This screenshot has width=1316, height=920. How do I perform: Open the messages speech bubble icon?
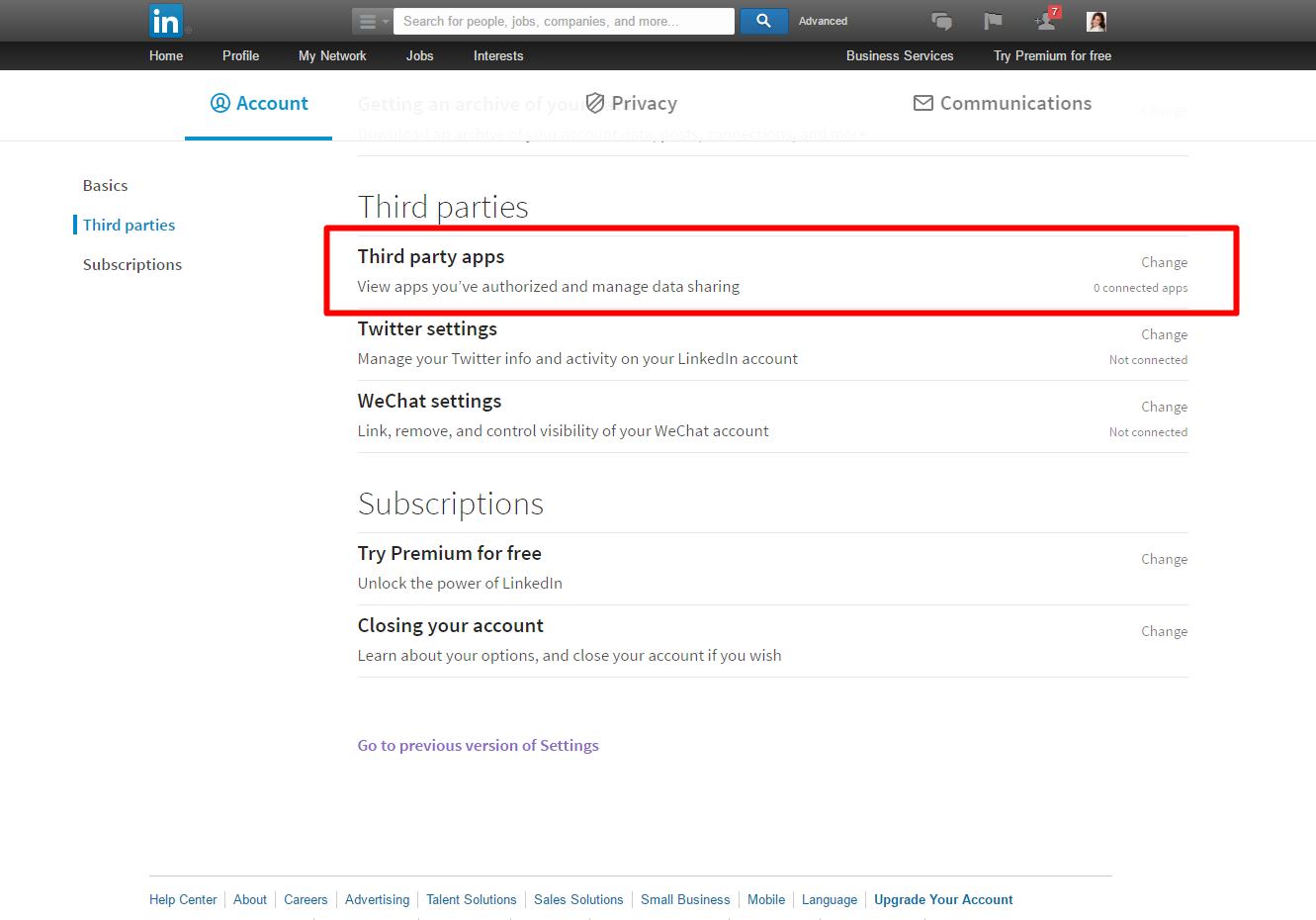942,21
